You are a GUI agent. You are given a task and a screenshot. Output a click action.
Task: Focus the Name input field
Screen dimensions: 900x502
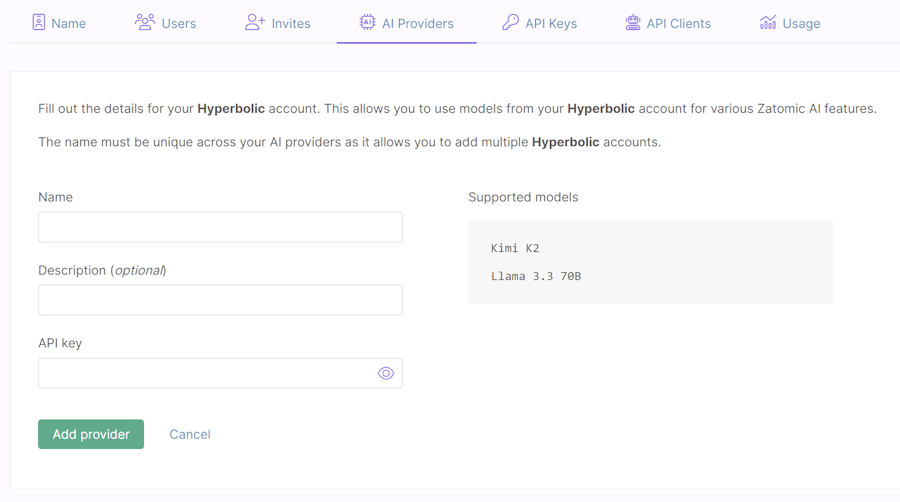tap(220, 227)
